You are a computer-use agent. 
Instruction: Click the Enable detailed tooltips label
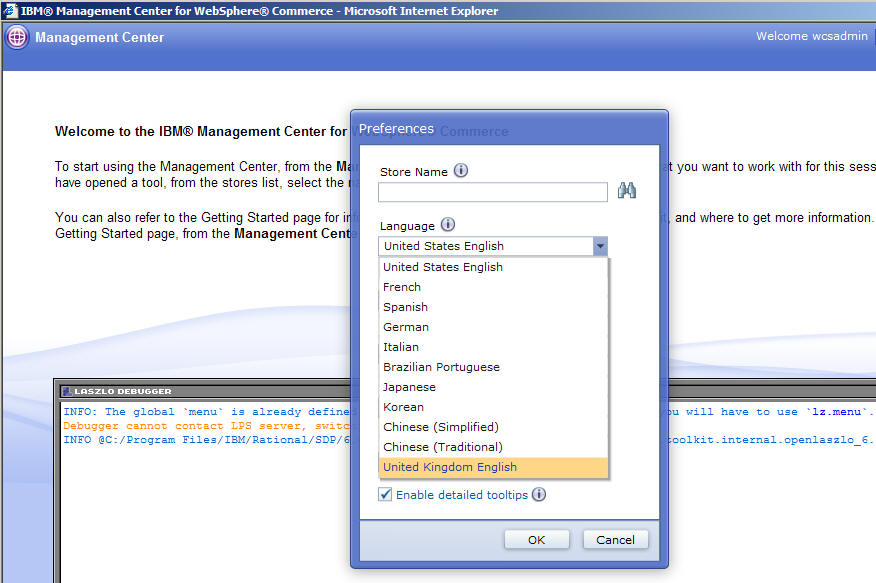point(461,495)
